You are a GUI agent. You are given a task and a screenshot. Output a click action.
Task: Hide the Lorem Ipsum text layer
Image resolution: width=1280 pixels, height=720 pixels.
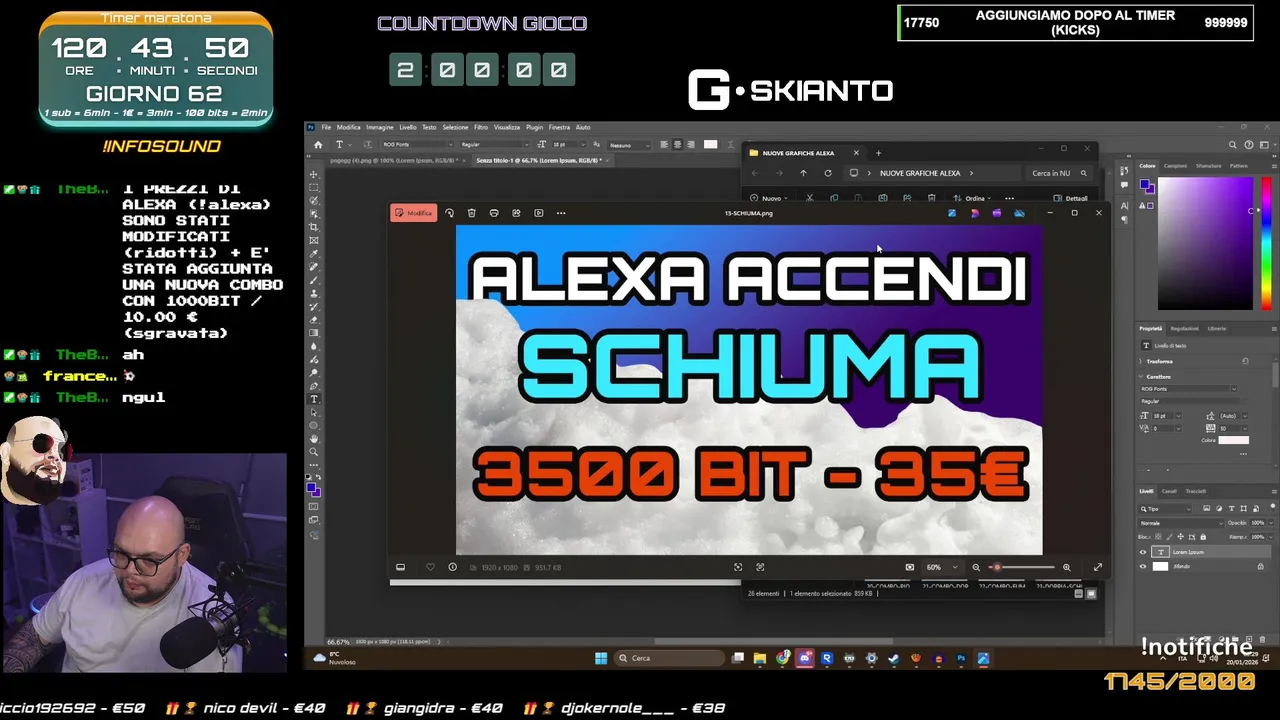[x=1143, y=552]
